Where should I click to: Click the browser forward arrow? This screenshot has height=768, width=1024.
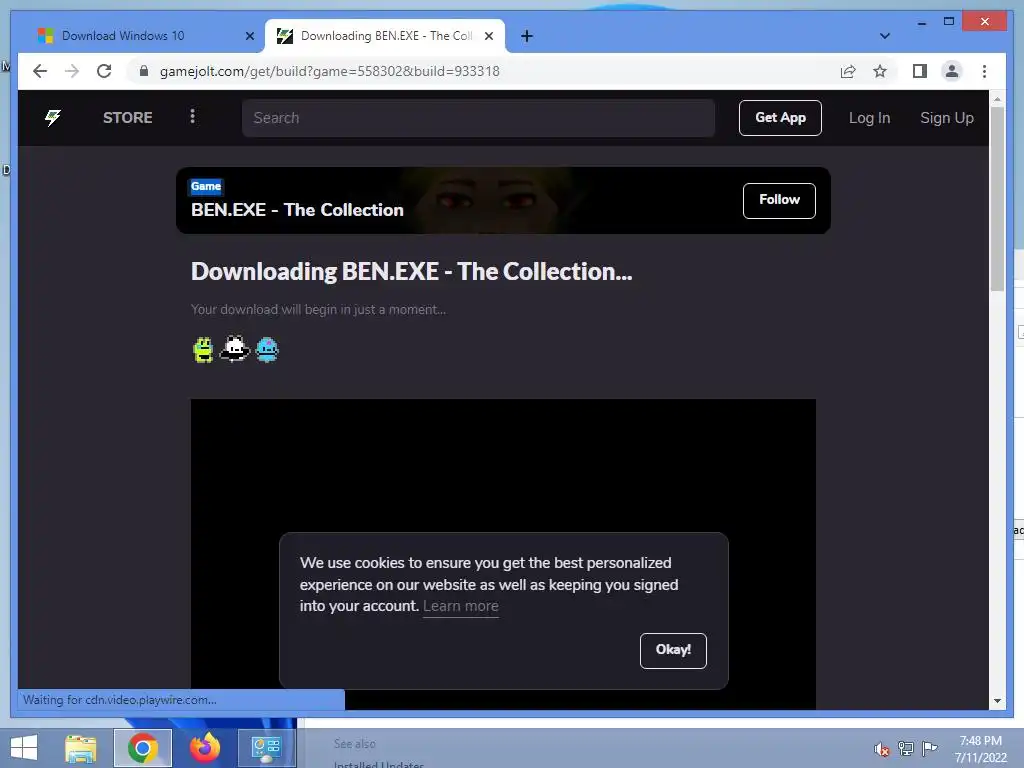tap(72, 71)
